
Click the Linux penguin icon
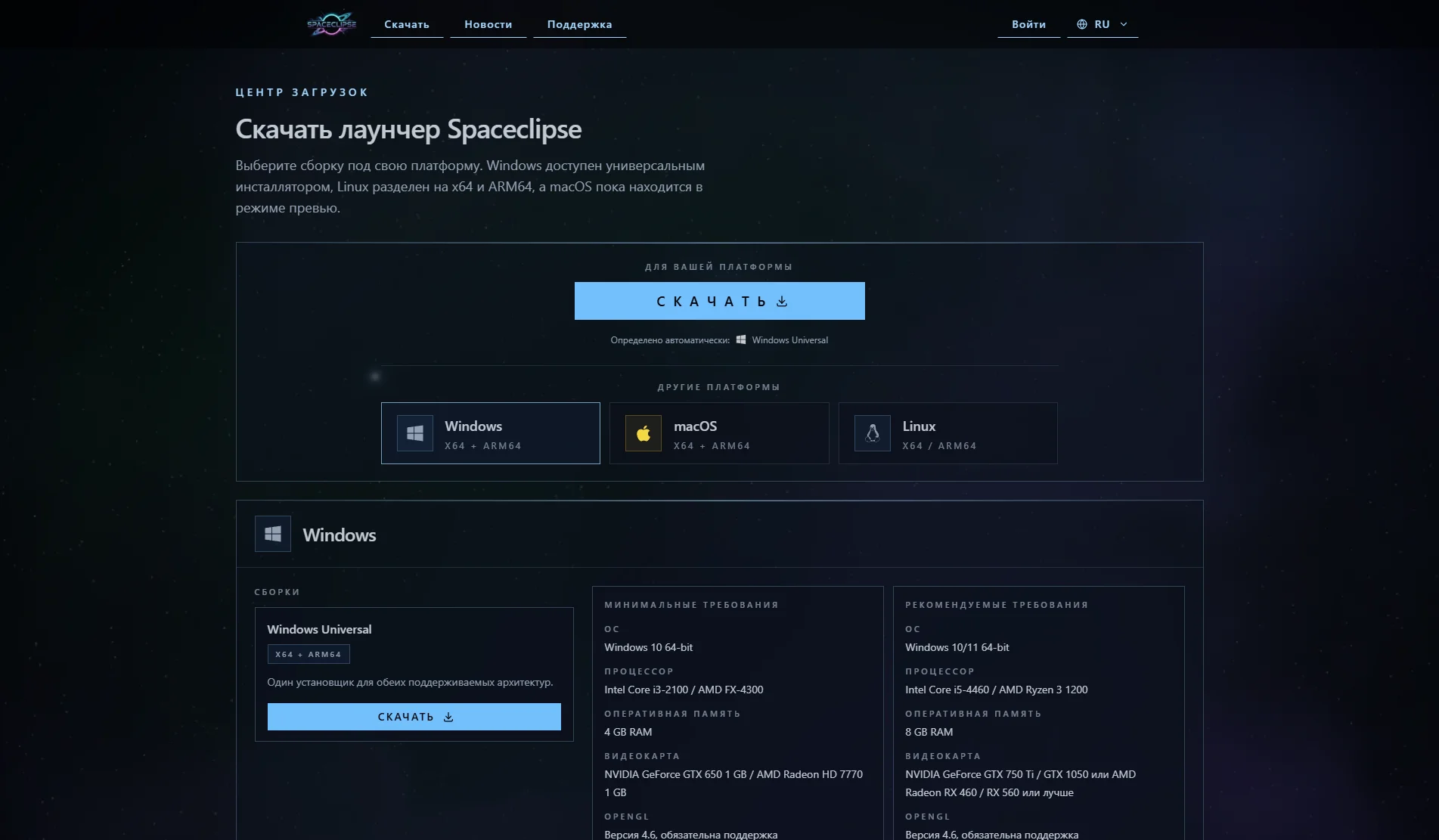[873, 433]
